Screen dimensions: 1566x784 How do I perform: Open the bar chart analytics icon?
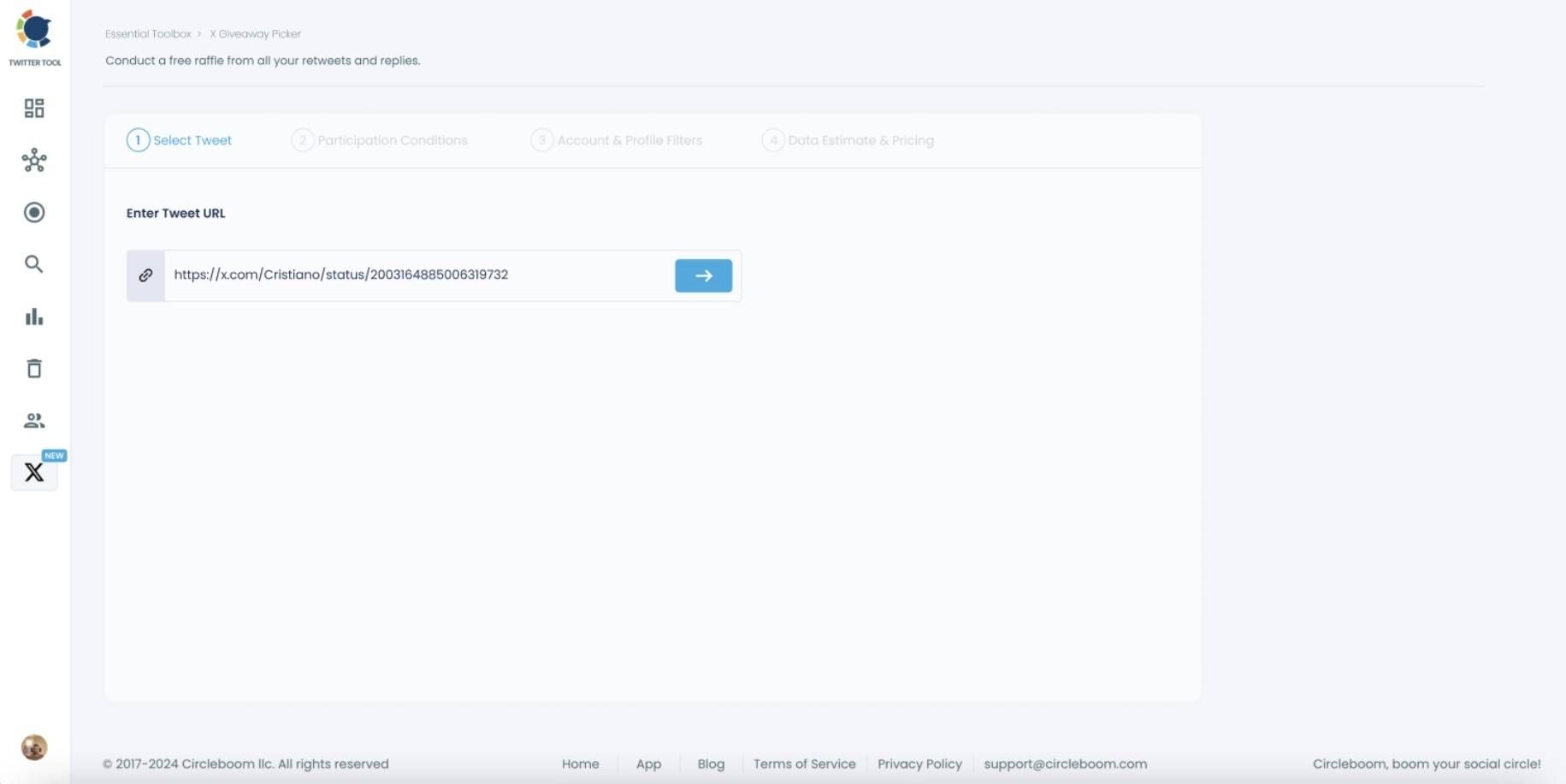[x=34, y=317]
